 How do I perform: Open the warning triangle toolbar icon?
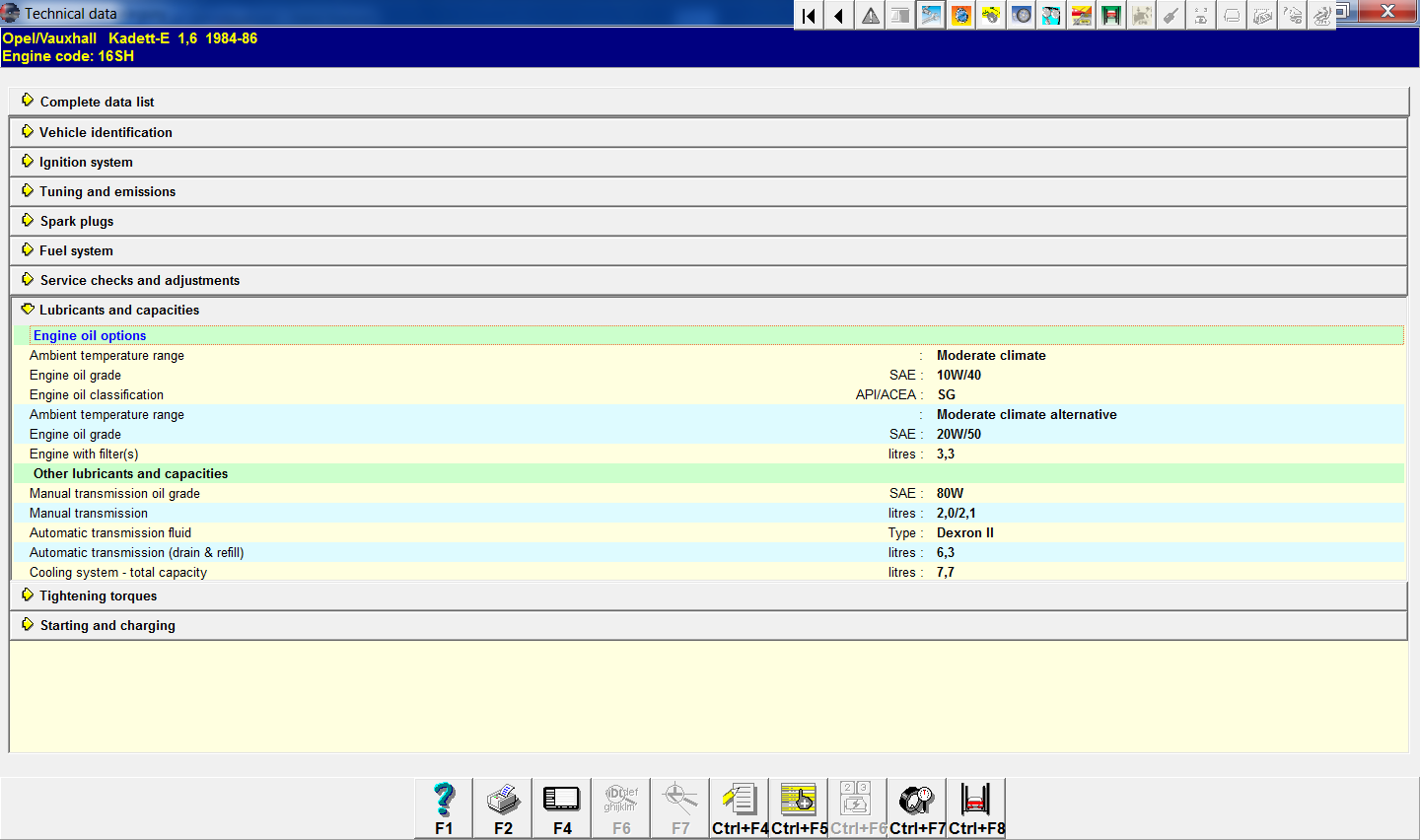point(871,16)
